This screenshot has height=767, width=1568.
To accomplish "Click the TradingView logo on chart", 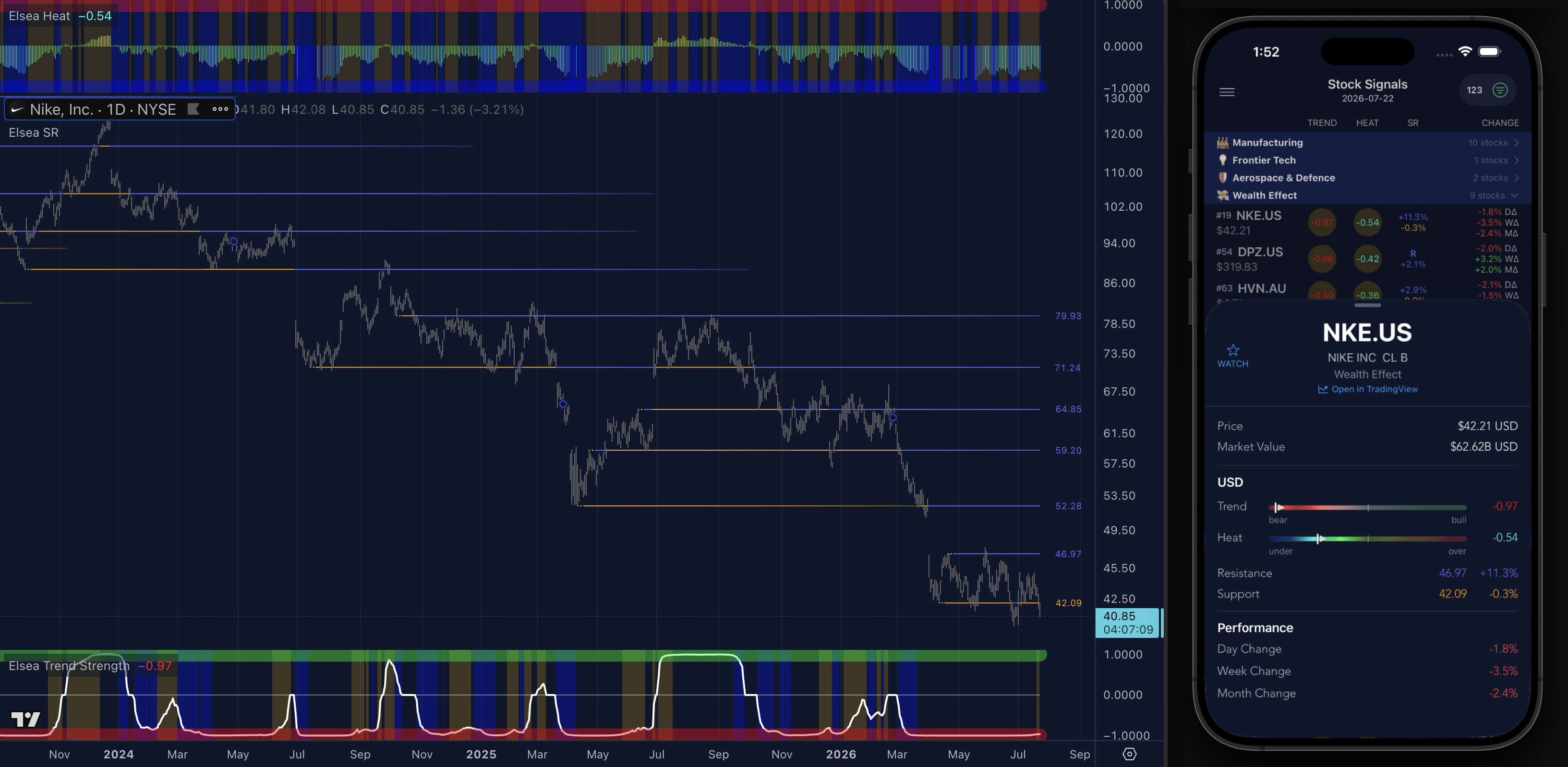I will (25, 719).
